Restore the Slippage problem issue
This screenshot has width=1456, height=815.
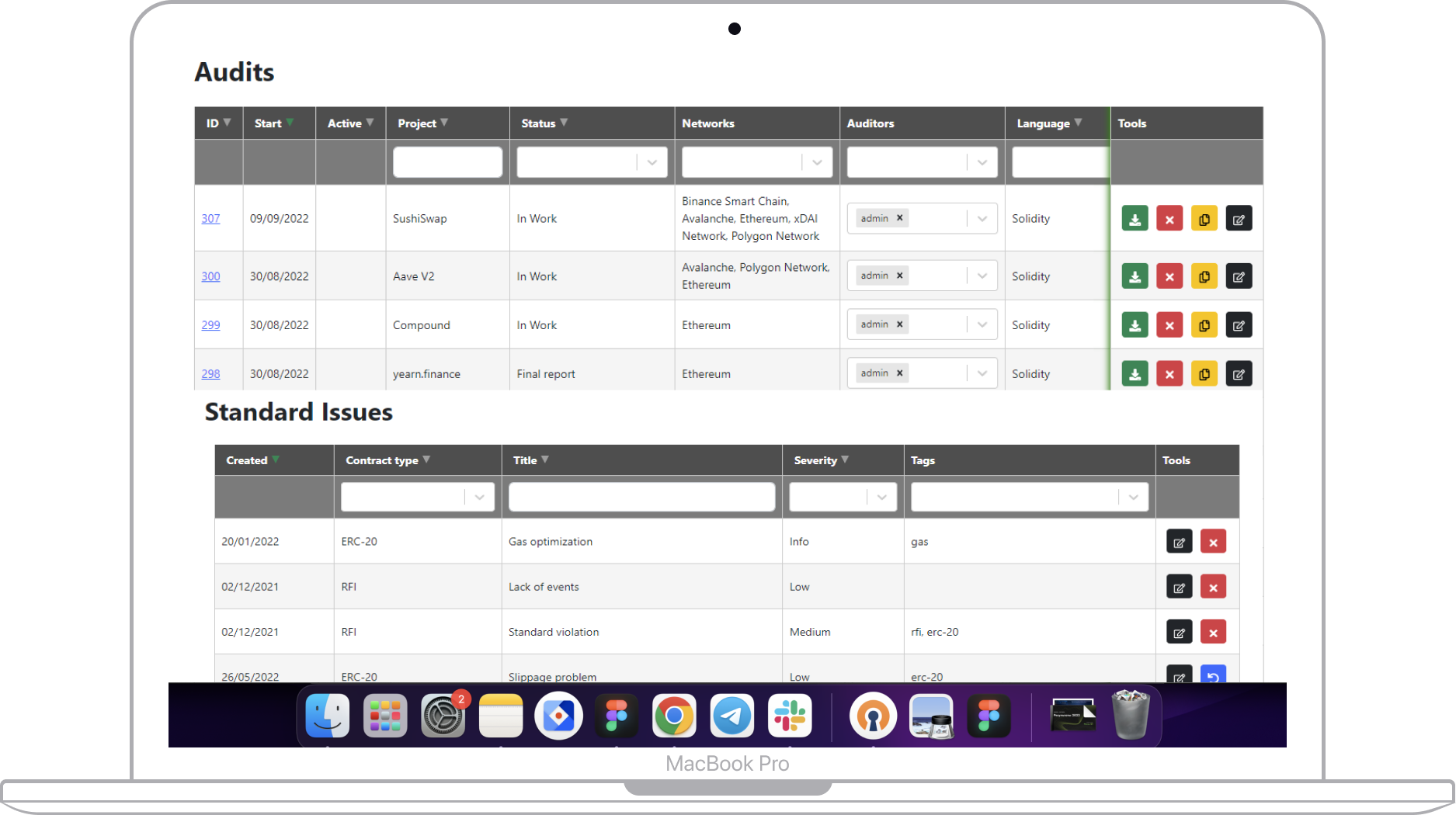coord(1213,676)
